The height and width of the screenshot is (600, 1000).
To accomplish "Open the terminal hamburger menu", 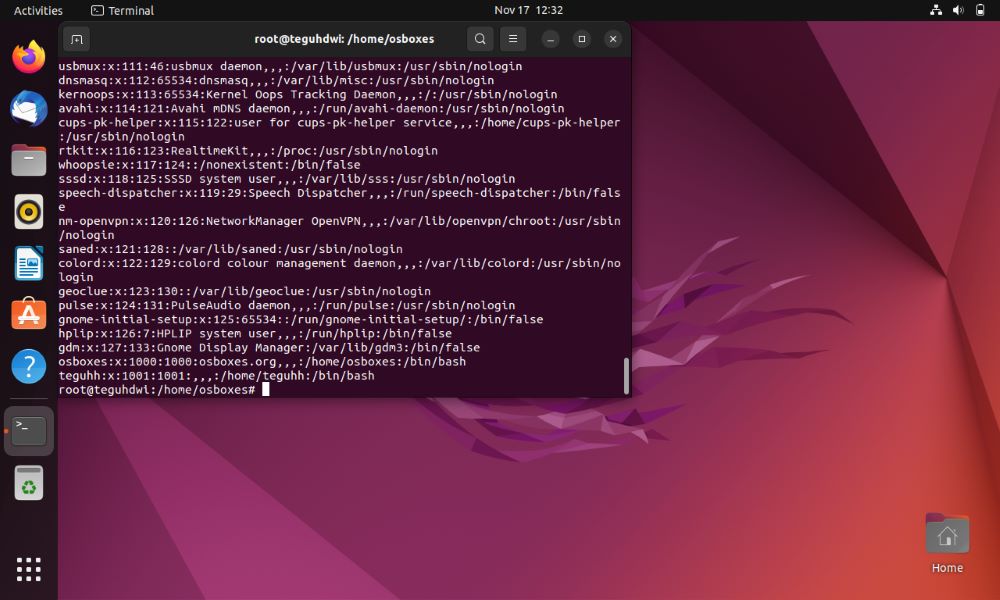I will tap(513, 39).
